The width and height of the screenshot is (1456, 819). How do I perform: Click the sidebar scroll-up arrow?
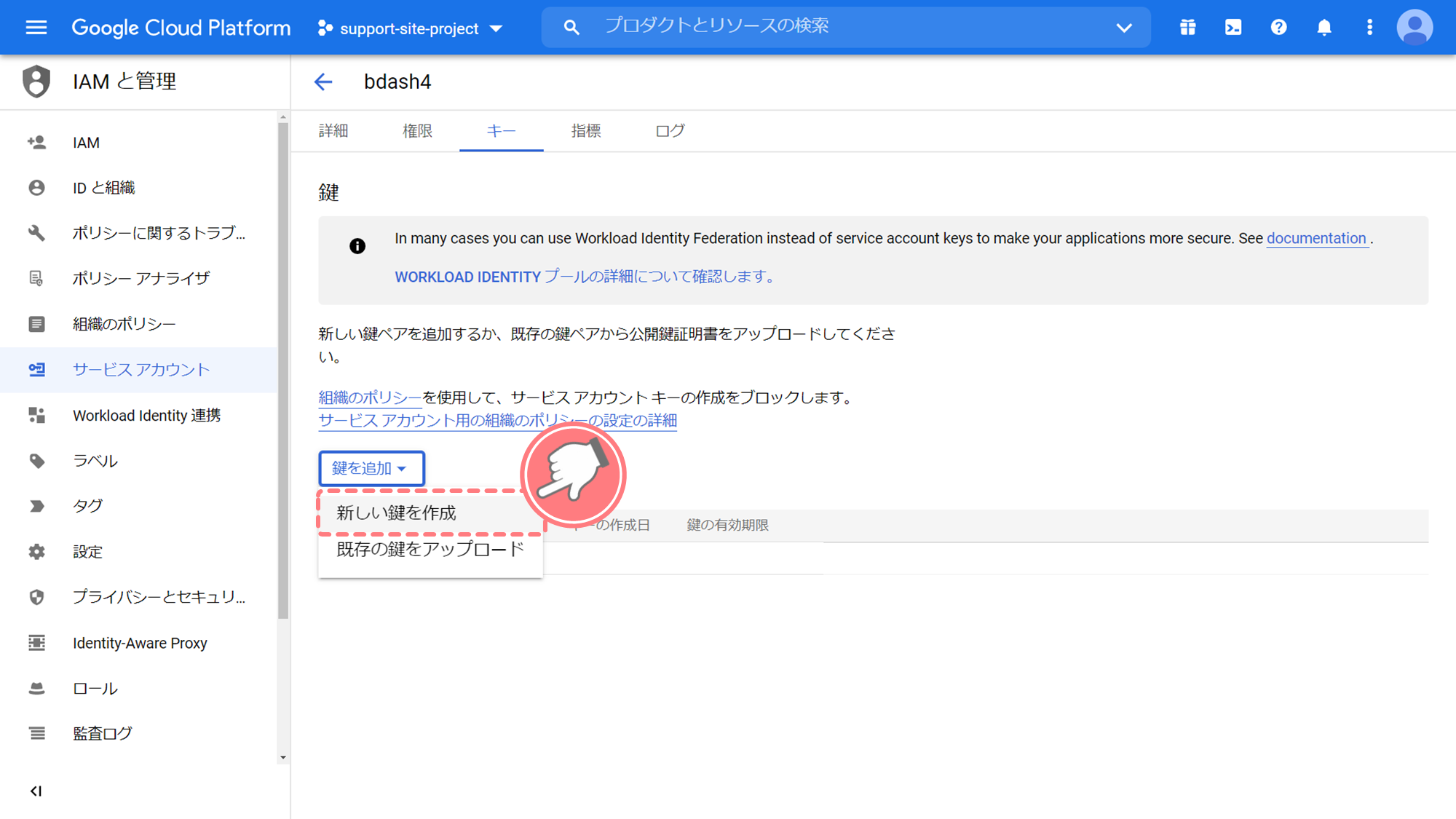(x=283, y=116)
